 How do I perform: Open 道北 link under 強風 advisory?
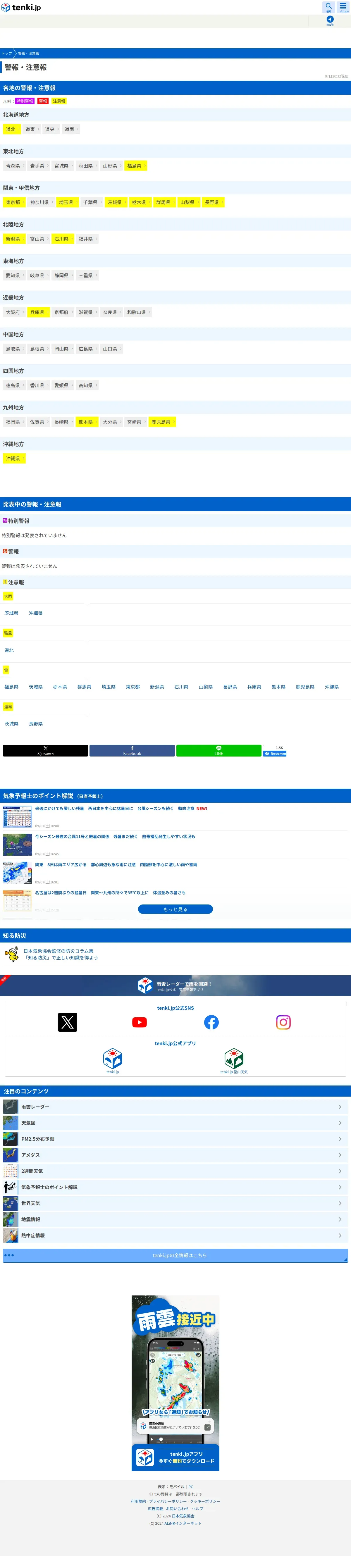pyautogui.click(x=9, y=650)
